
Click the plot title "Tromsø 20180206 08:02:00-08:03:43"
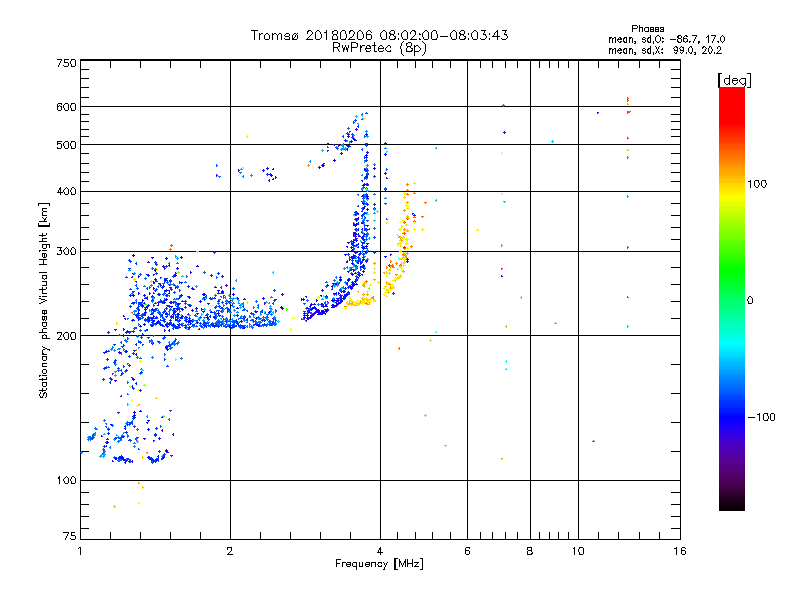pyautogui.click(x=379, y=35)
